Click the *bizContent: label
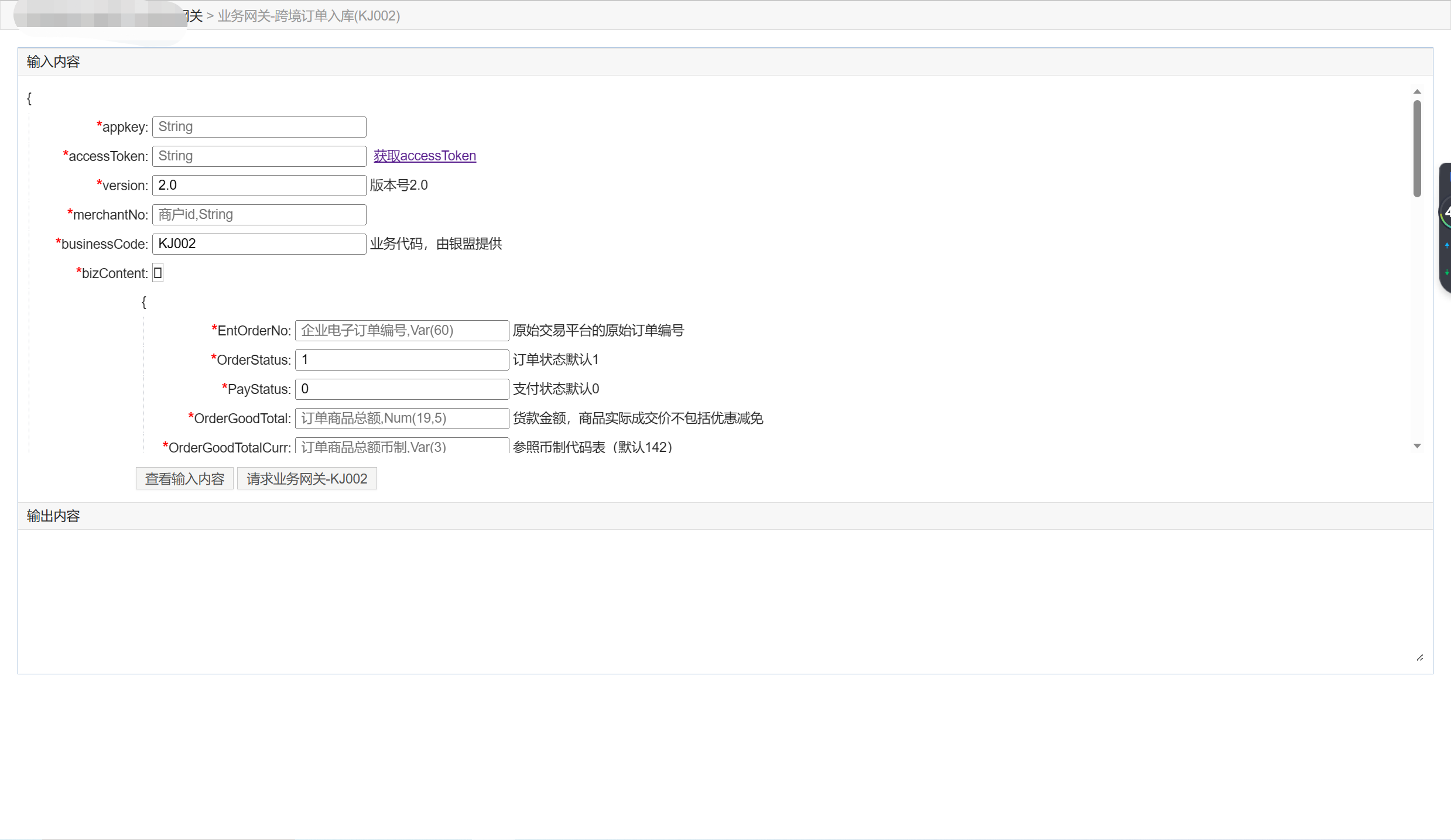1451x840 pixels. (112, 273)
